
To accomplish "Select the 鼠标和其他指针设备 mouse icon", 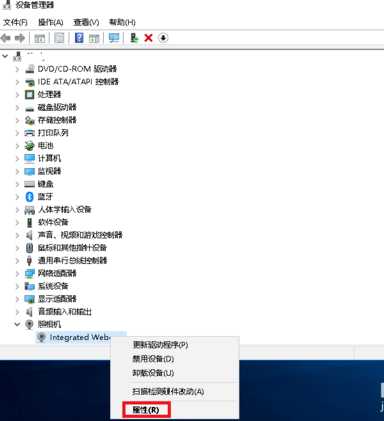I will 30,248.
